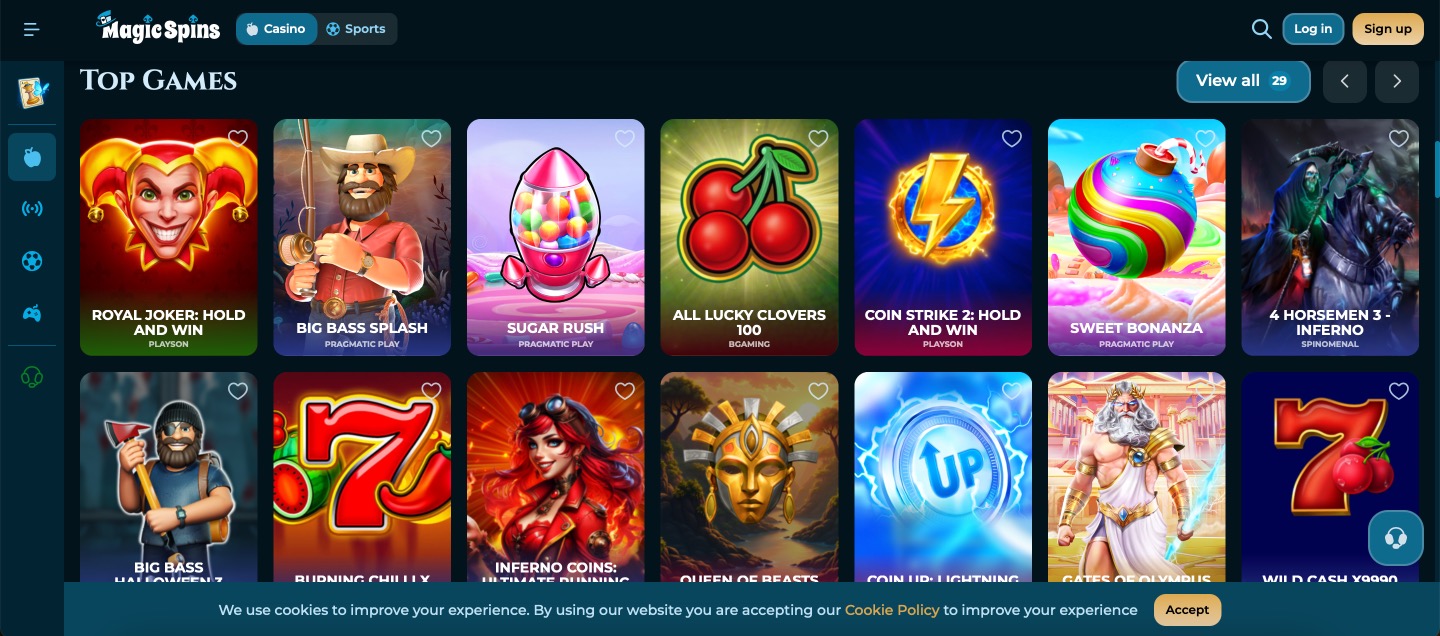Open the gamepad sidebar icon

pyautogui.click(x=32, y=313)
